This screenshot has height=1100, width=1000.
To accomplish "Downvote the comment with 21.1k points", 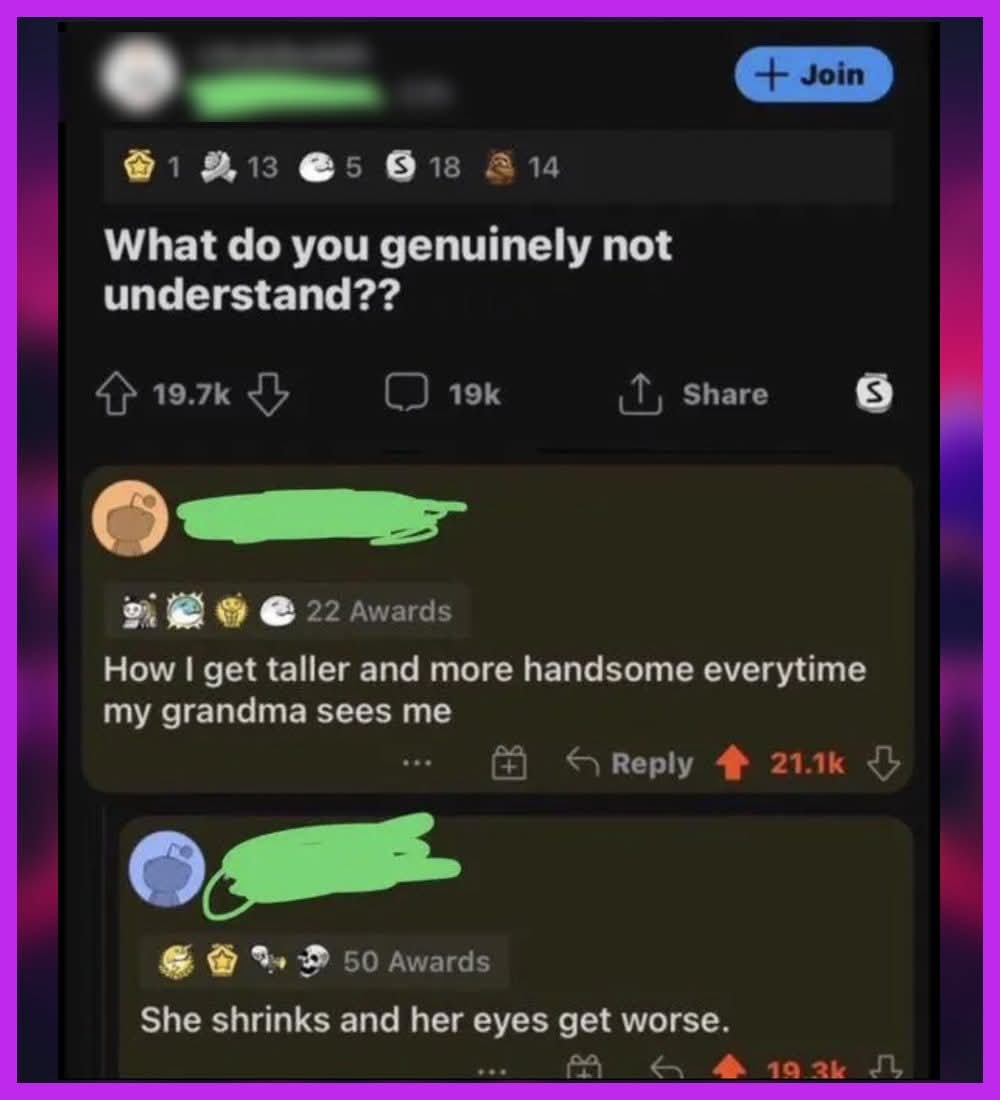I will 884,763.
